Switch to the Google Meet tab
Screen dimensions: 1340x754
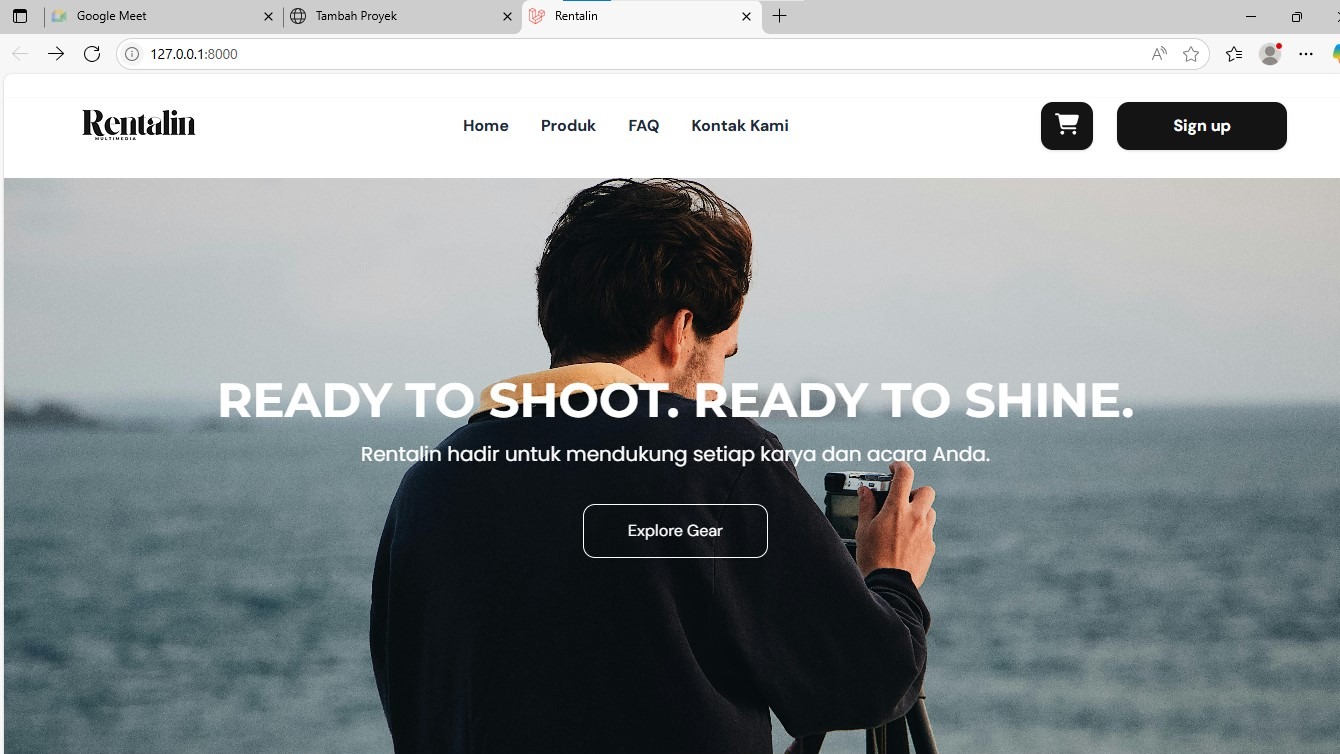[150, 16]
